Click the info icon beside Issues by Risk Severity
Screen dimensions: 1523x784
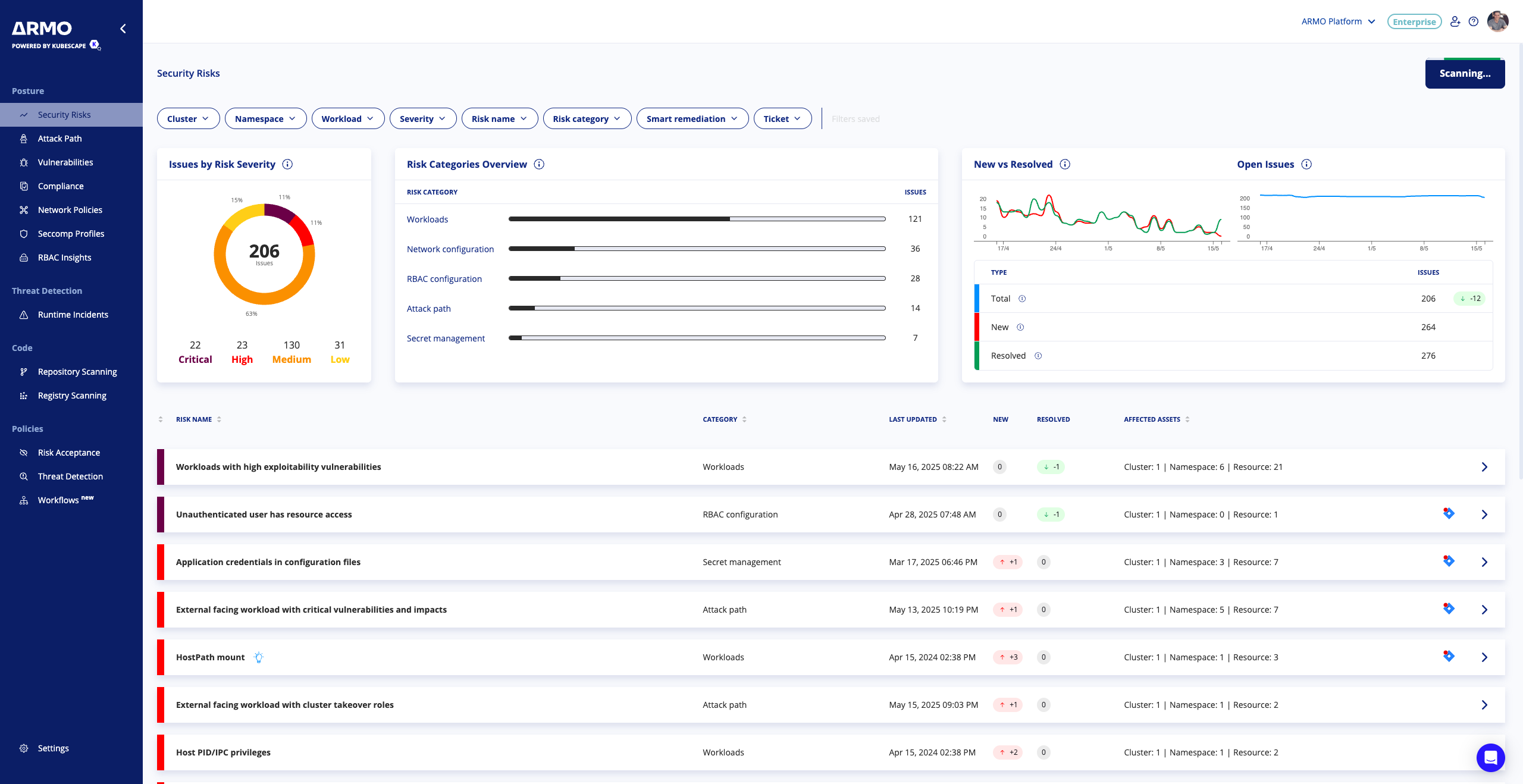[x=287, y=164]
